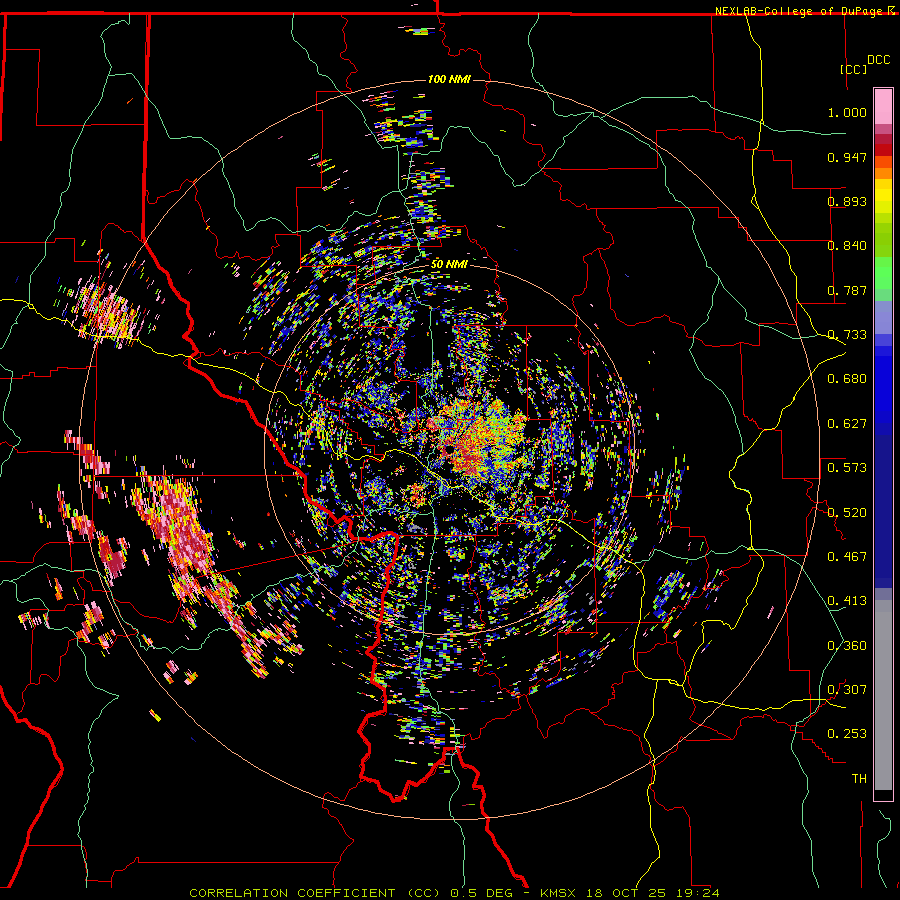The image size is (900, 900).
Task: Click the 0.253 scale value
Action: coord(847,734)
